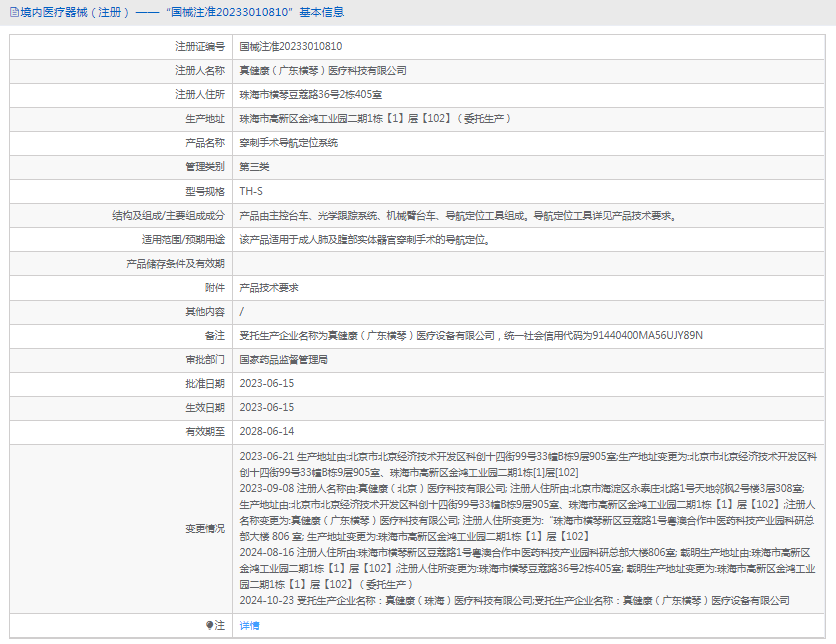Open the 详情 link

pos(249,625)
